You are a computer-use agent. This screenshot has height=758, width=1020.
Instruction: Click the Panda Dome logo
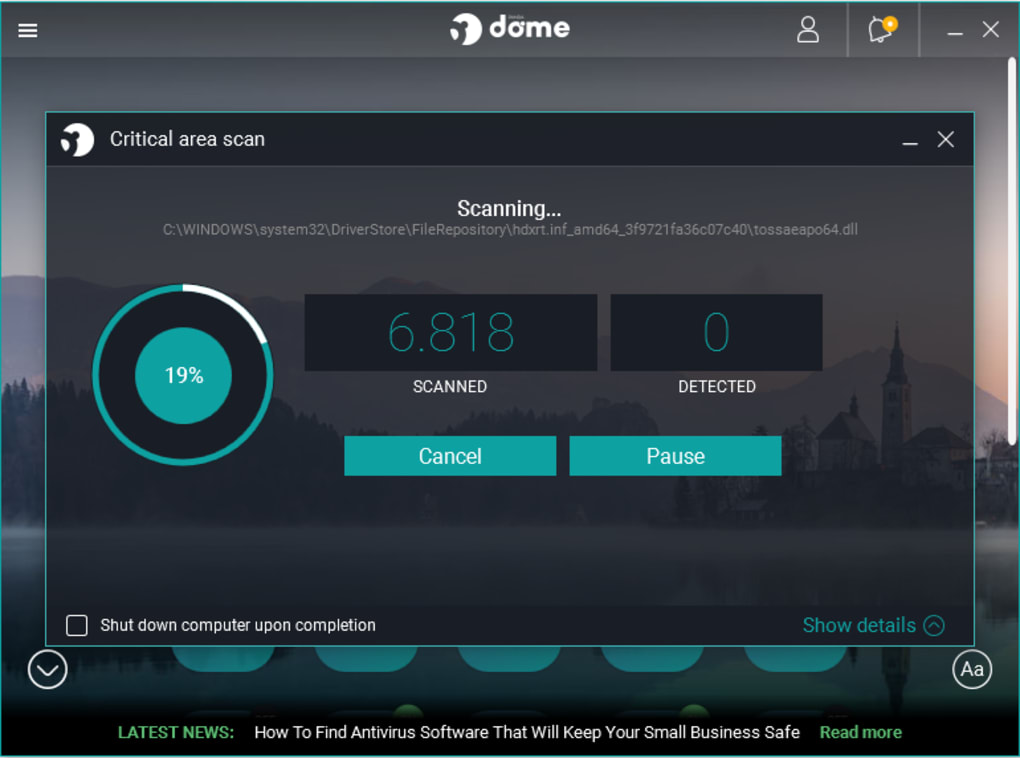[510, 29]
